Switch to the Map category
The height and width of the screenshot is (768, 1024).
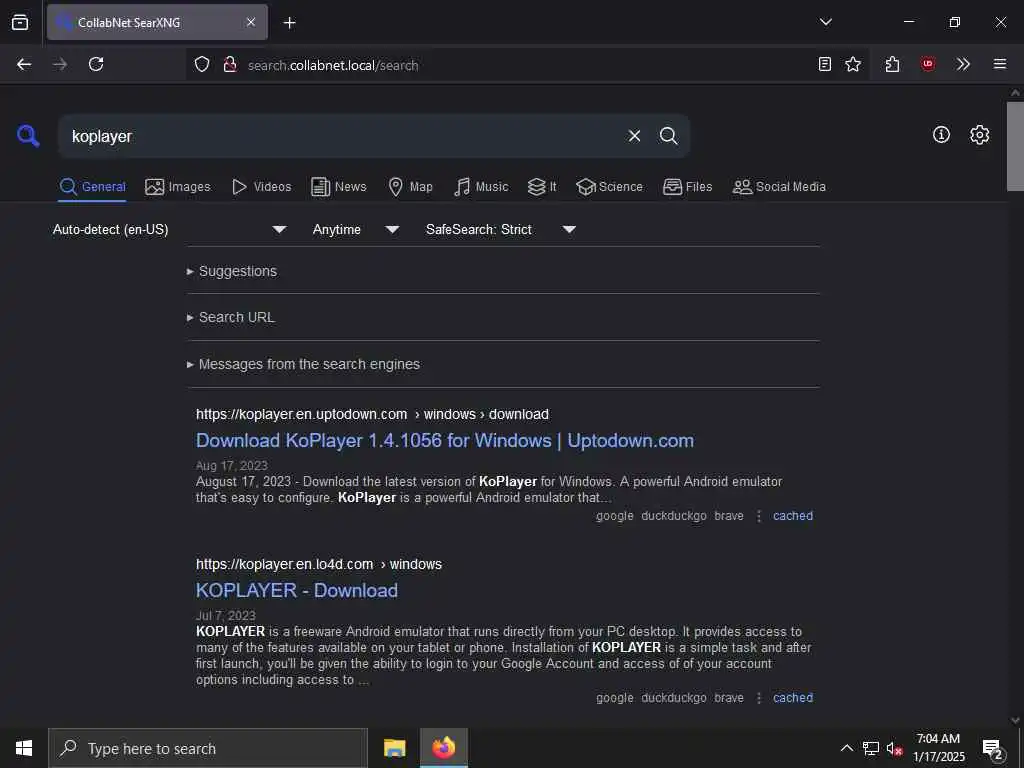pos(410,187)
